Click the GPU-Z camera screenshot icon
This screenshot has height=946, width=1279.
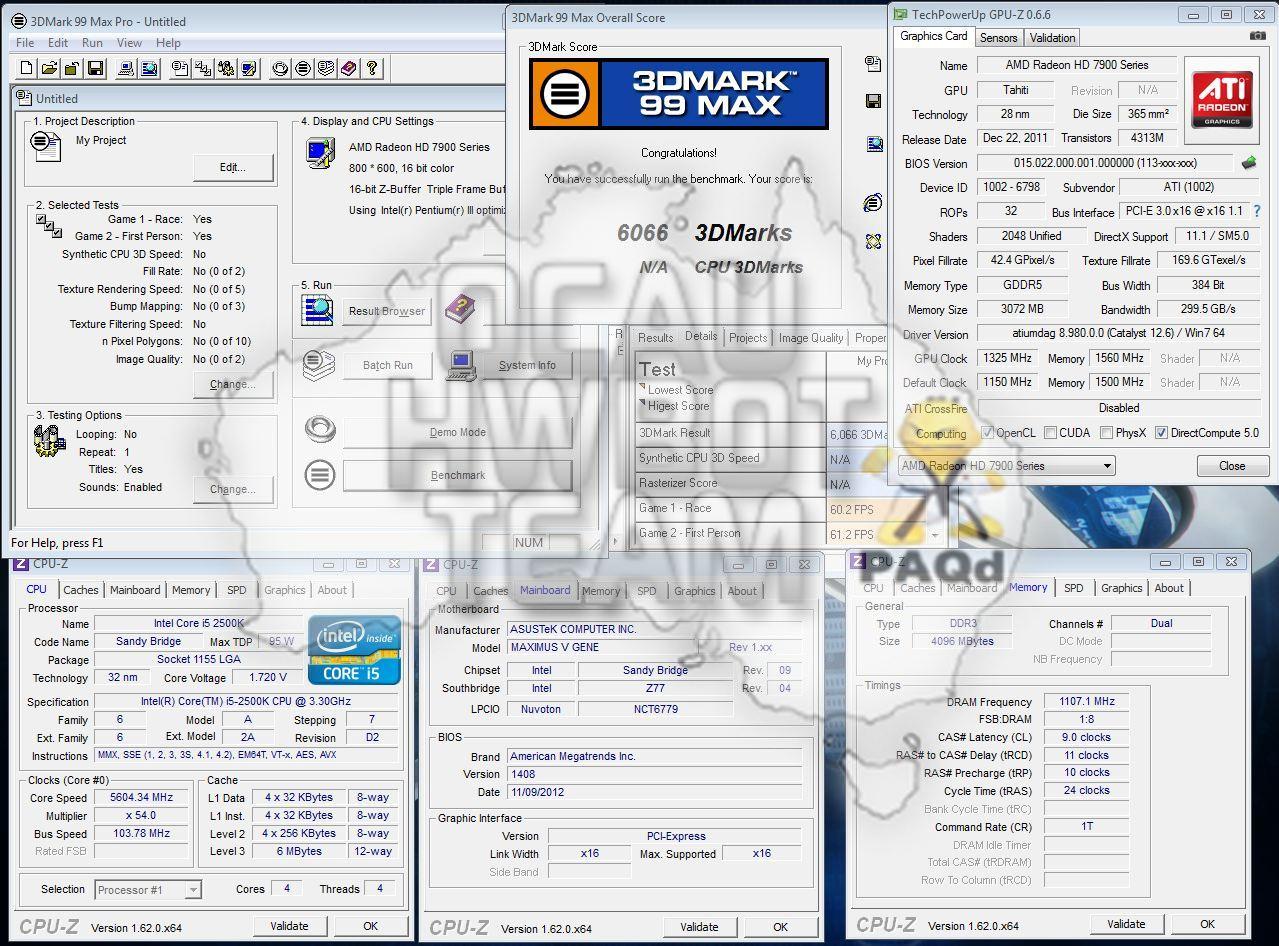click(x=1257, y=36)
